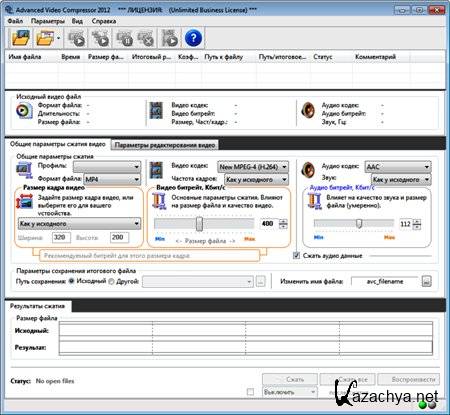
Task: Click the video bitrate value field 400
Action: tap(268, 224)
